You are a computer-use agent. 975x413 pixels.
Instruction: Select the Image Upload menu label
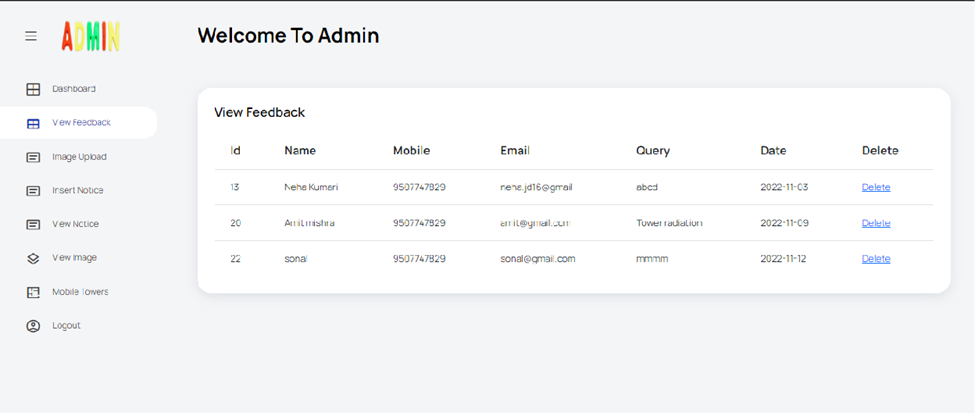click(x=79, y=157)
